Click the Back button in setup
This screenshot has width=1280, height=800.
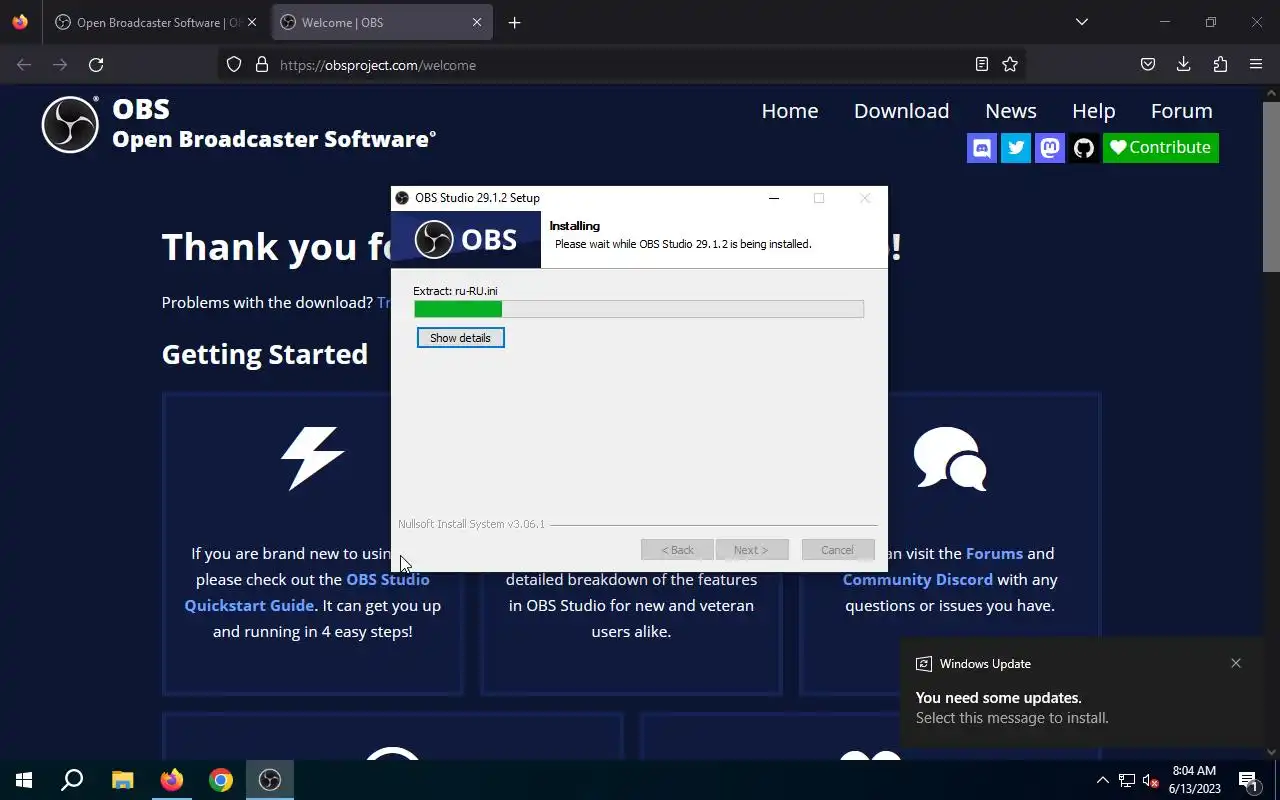pyautogui.click(x=677, y=550)
